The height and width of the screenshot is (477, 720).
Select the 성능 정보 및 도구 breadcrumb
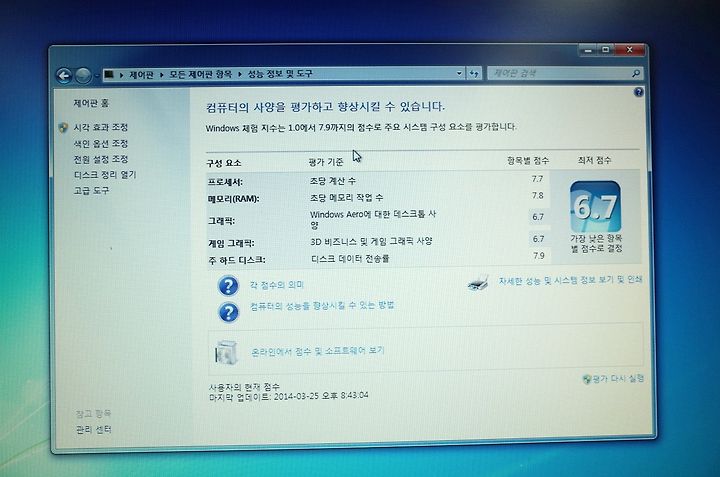tap(280, 73)
